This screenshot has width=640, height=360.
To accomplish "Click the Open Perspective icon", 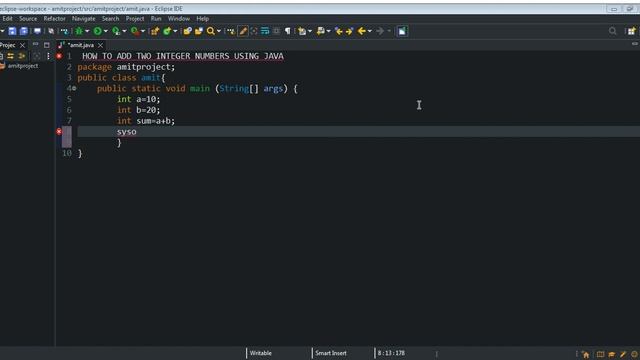I will [x=632, y=31].
